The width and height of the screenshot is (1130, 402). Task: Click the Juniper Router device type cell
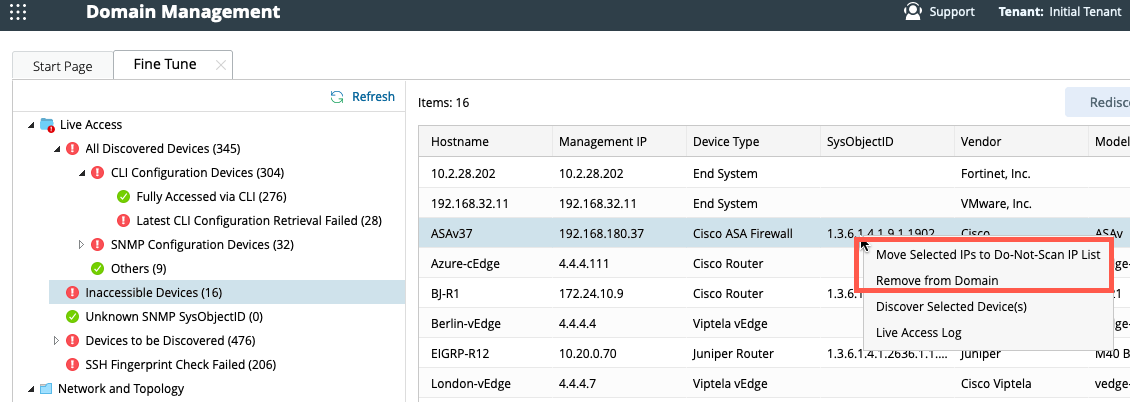click(x=733, y=354)
